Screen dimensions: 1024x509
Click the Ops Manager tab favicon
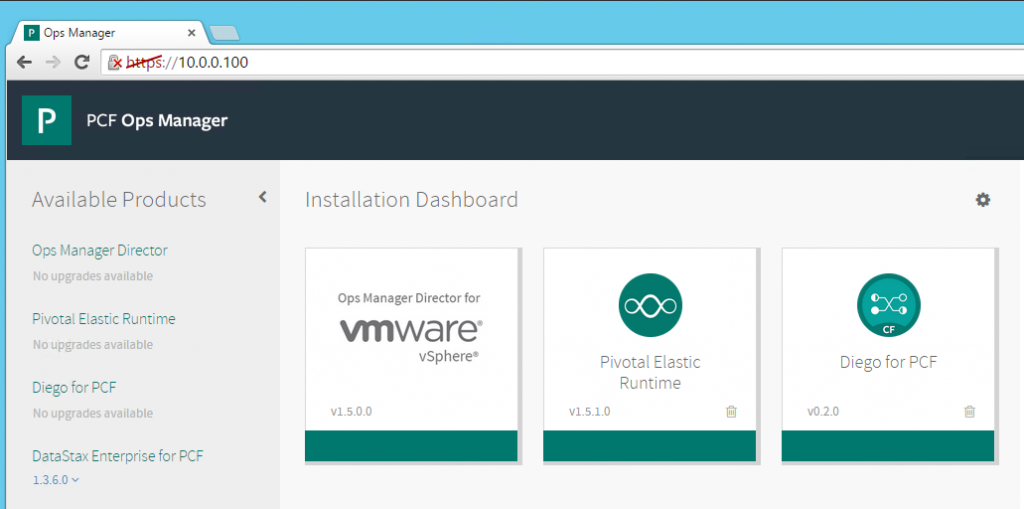click(31, 33)
